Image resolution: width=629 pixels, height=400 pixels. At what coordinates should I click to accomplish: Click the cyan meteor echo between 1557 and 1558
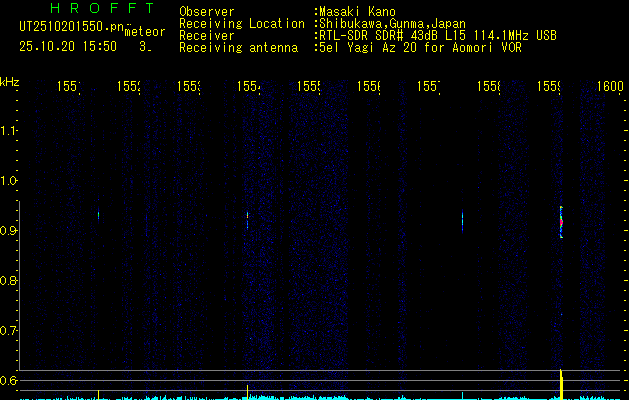pyautogui.click(x=463, y=221)
